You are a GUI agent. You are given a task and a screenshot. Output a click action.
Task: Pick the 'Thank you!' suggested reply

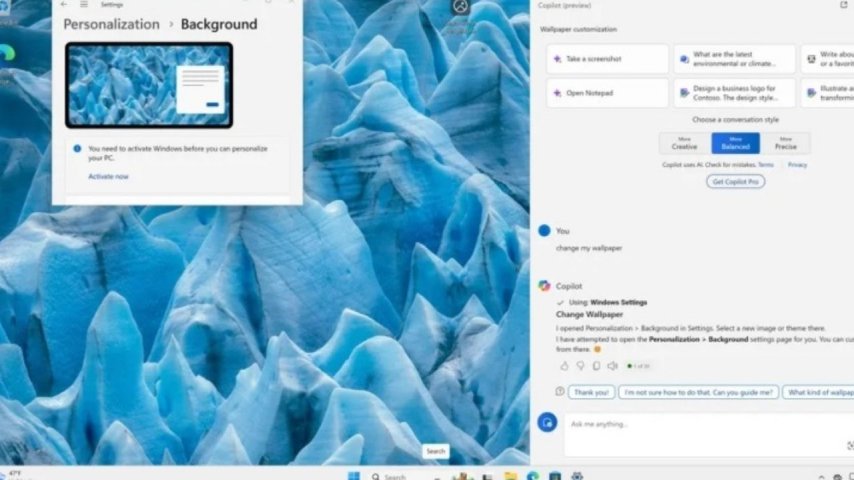[x=591, y=392]
